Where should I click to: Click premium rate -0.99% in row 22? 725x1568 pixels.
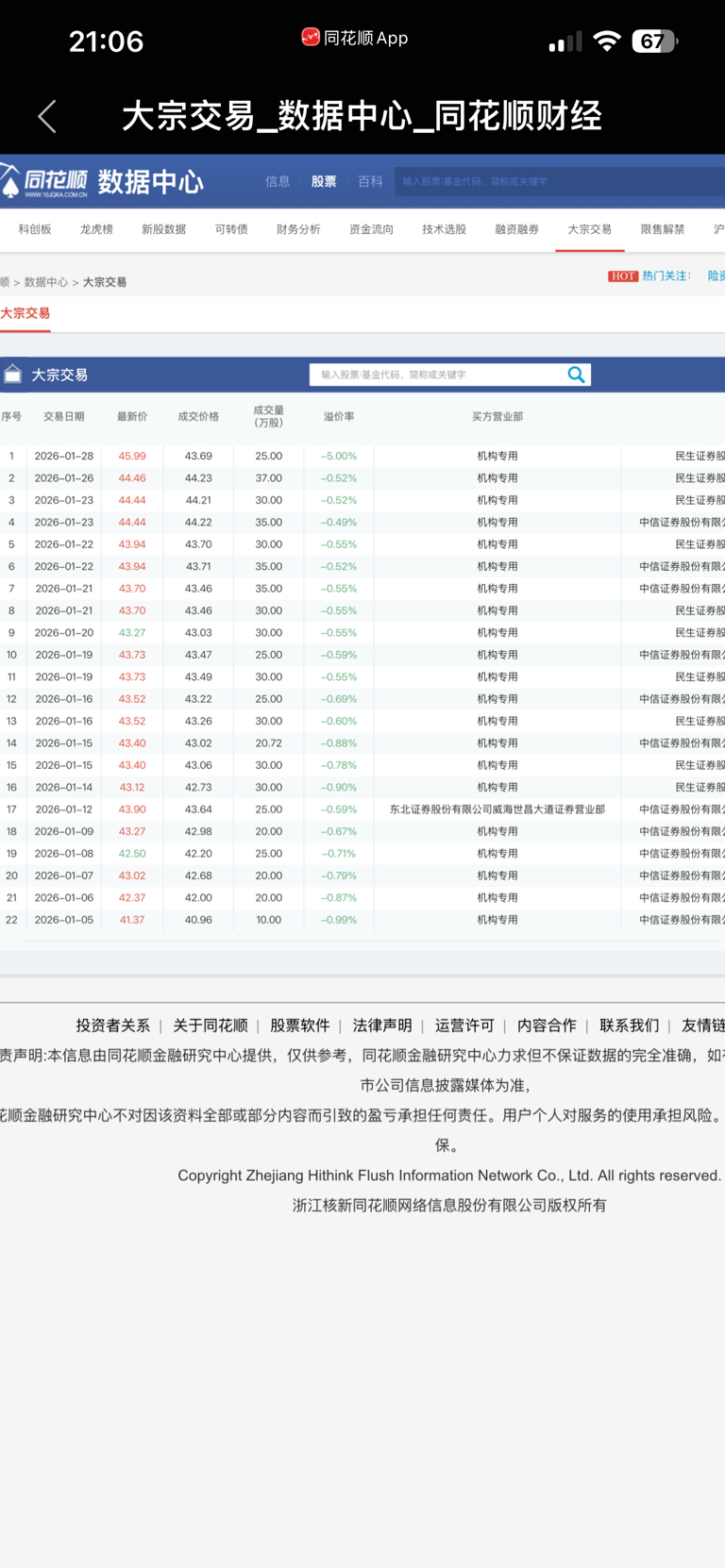339,920
